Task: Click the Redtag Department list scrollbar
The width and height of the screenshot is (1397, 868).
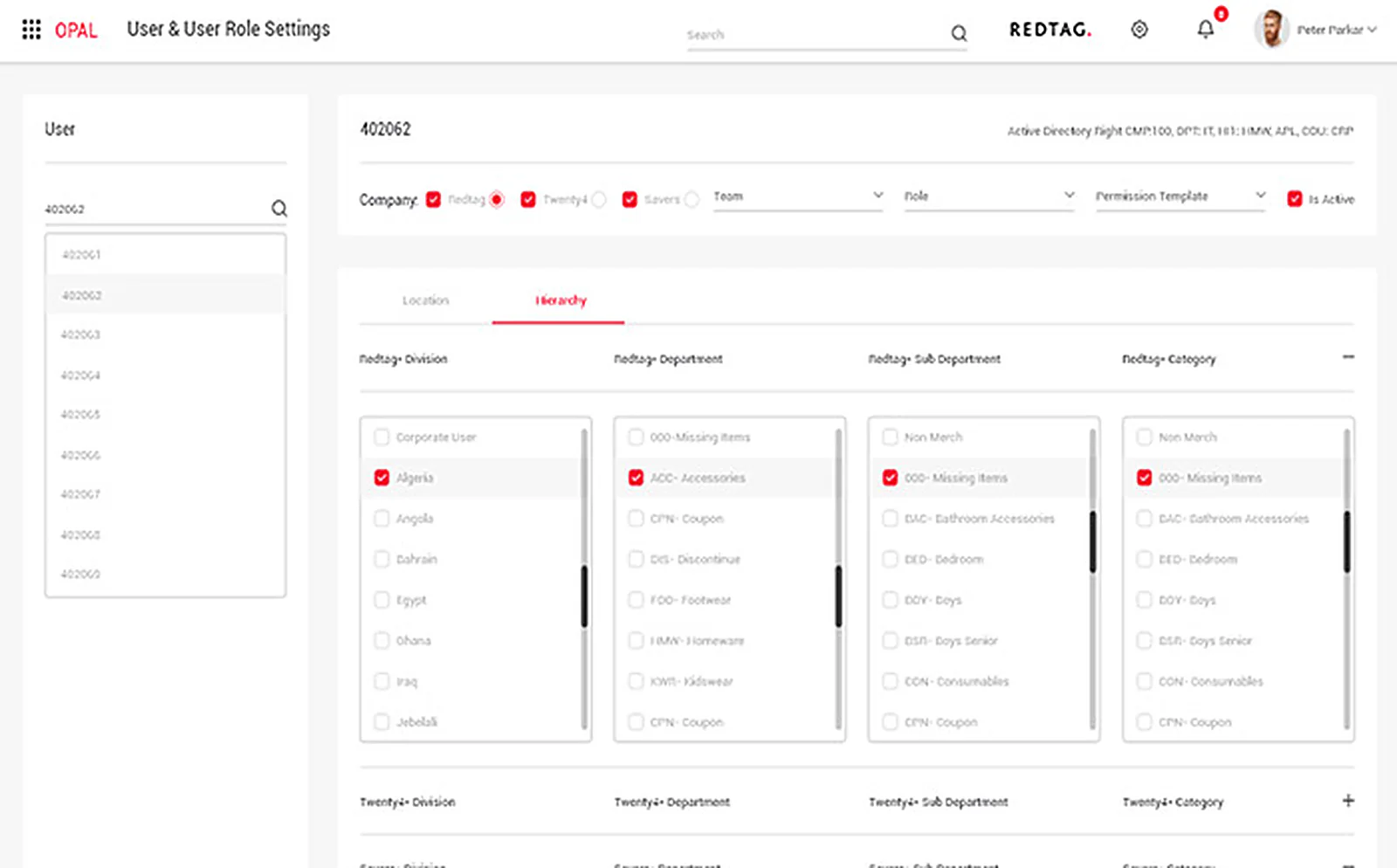Action: (838, 596)
